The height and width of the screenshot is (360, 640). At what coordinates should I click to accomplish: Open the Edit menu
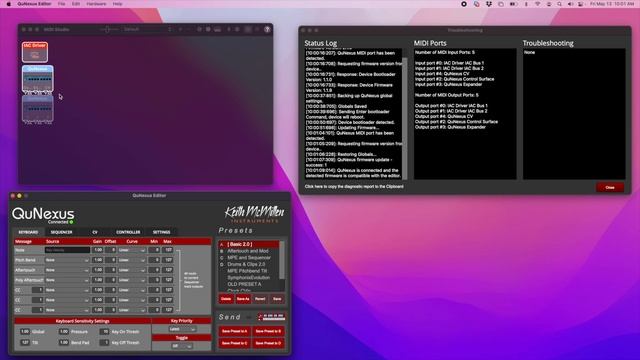point(76,4)
